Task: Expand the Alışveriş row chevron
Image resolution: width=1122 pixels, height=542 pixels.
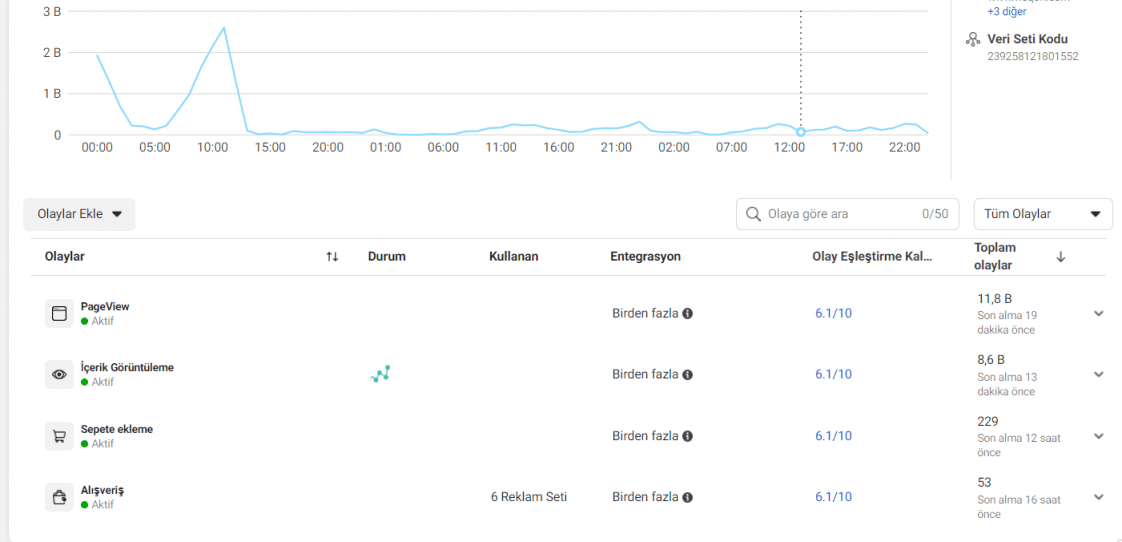Action: tap(1099, 496)
